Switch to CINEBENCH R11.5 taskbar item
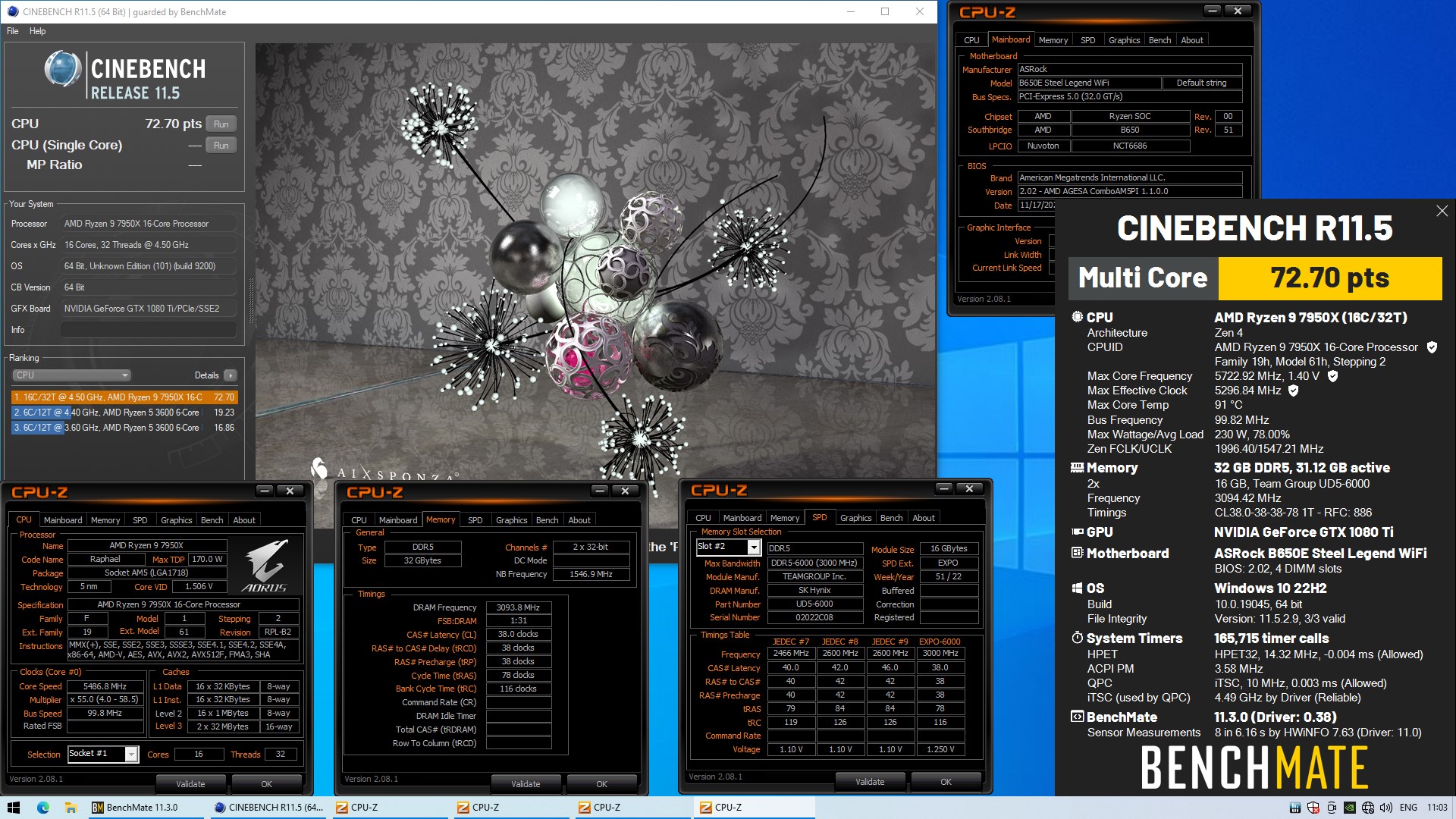Viewport: 1456px width, 819px height. pos(269,808)
